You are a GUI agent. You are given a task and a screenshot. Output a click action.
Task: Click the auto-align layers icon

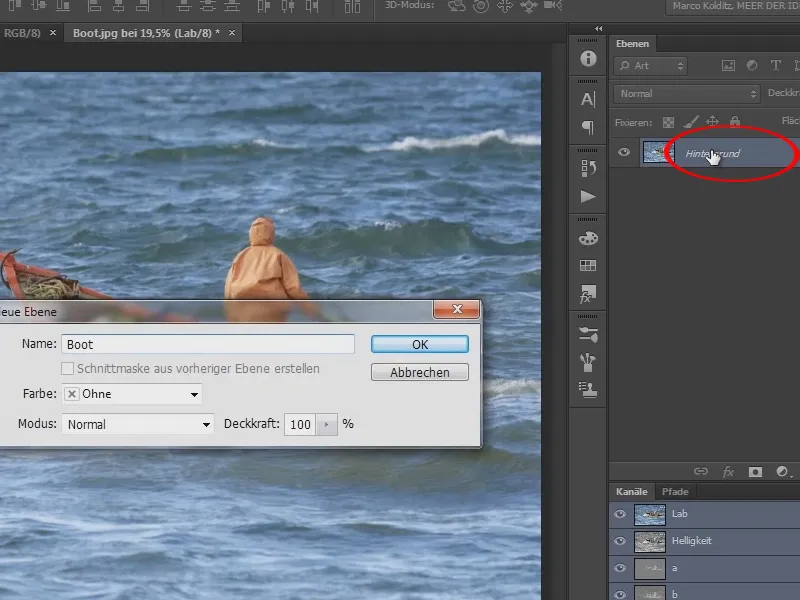point(352,6)
